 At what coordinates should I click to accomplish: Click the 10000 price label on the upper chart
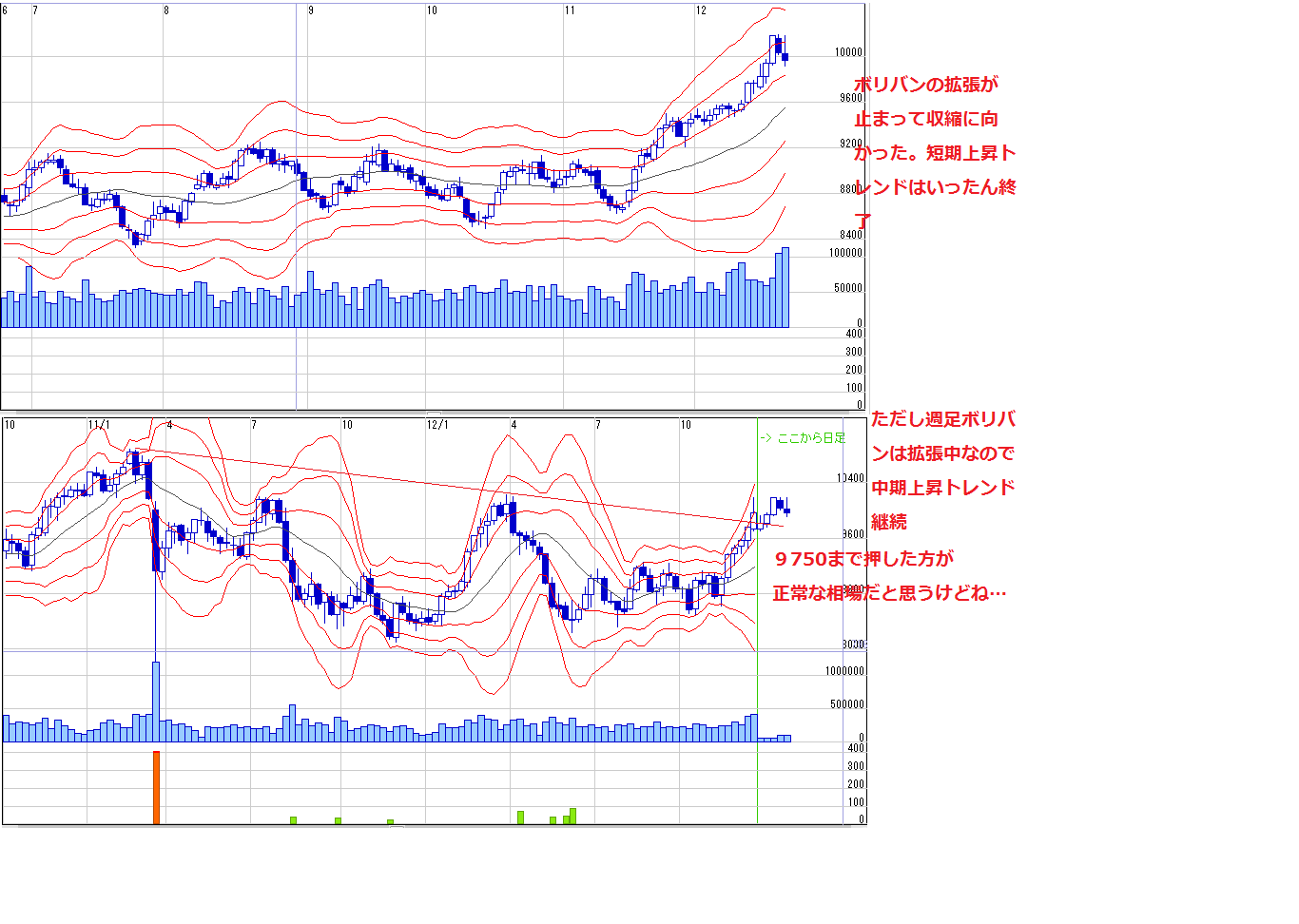tap(848, 52)
